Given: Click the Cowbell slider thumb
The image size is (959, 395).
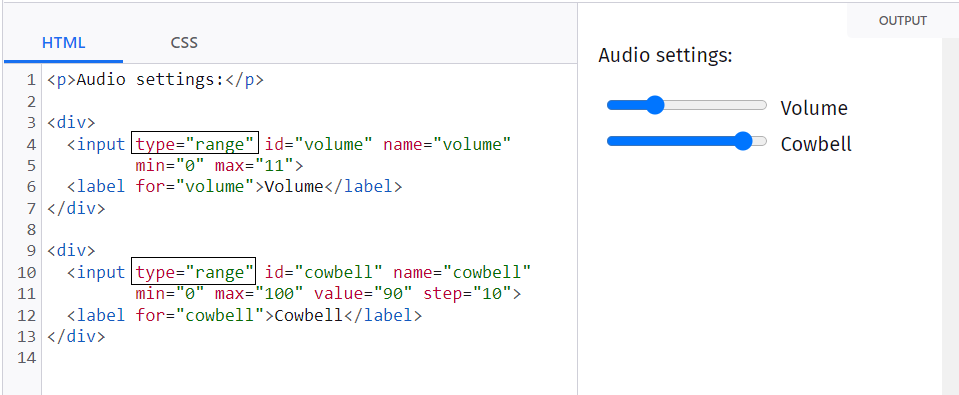Looking at the screenshot, I should 742,141.
